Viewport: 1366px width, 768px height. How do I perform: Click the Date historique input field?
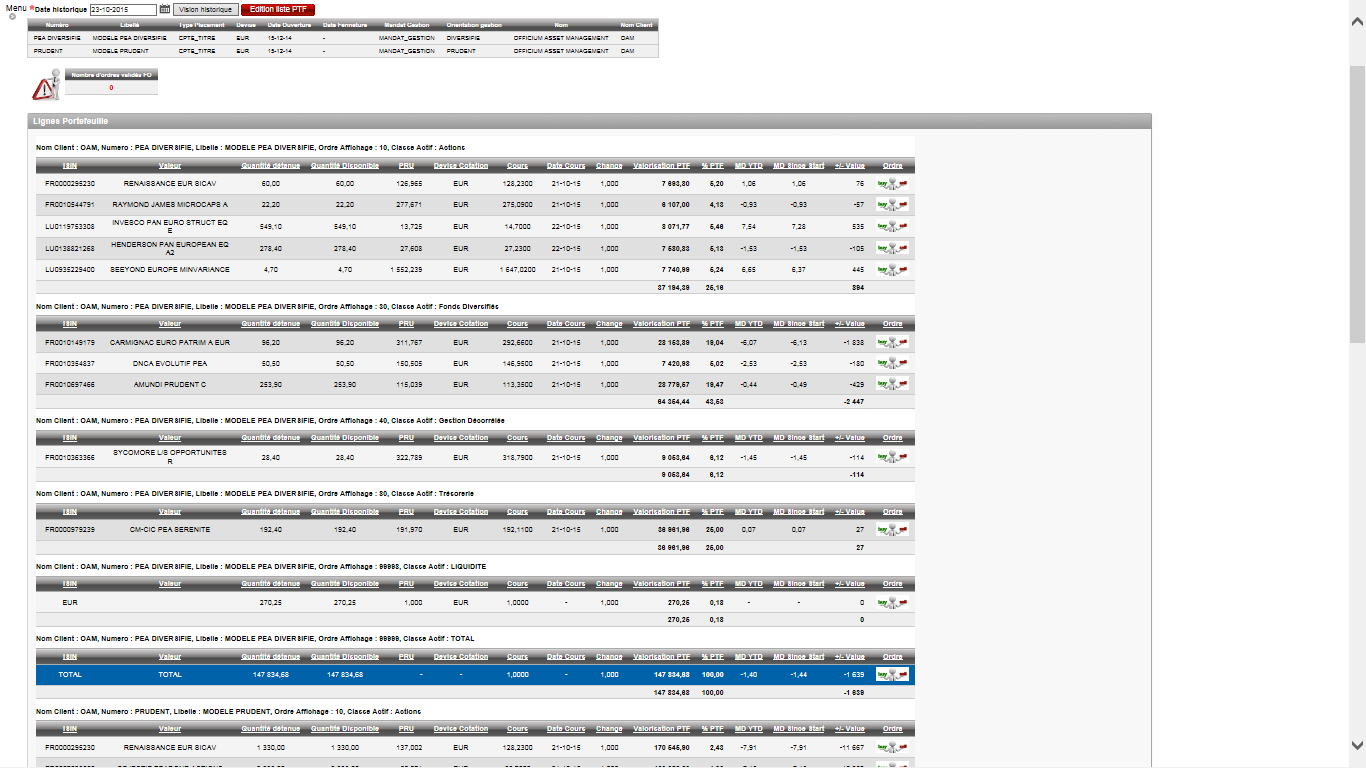(x=123, y=9)
